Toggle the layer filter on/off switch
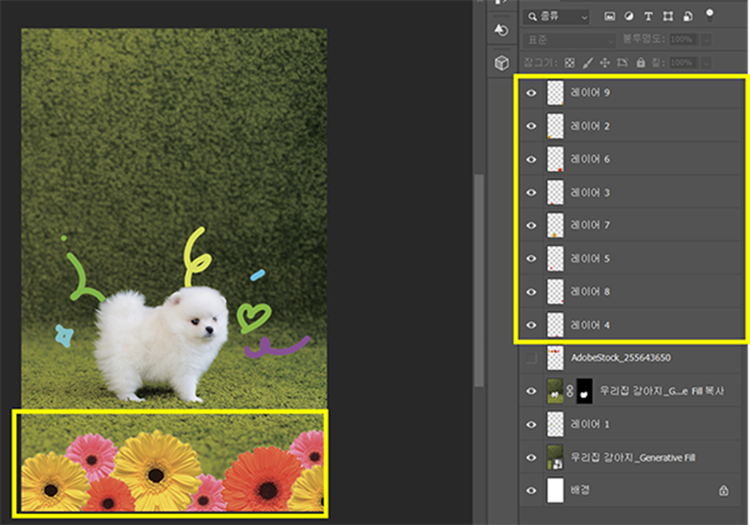 click(711, 13)
